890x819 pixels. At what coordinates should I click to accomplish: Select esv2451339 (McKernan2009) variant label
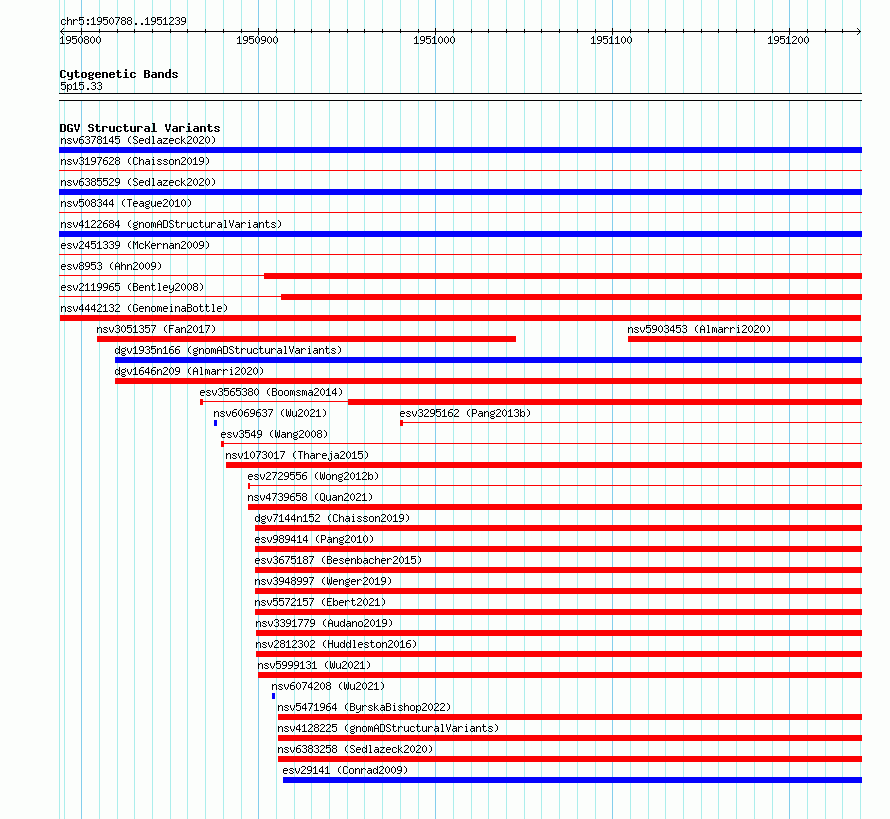click(x=135, y=245)
